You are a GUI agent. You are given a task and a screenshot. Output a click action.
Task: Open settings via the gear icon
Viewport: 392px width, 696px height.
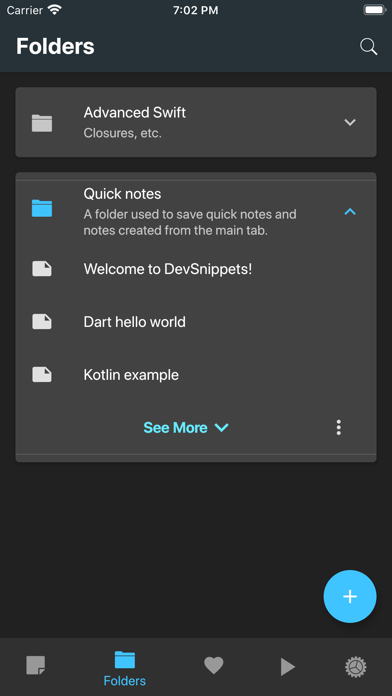click(356, 667)
